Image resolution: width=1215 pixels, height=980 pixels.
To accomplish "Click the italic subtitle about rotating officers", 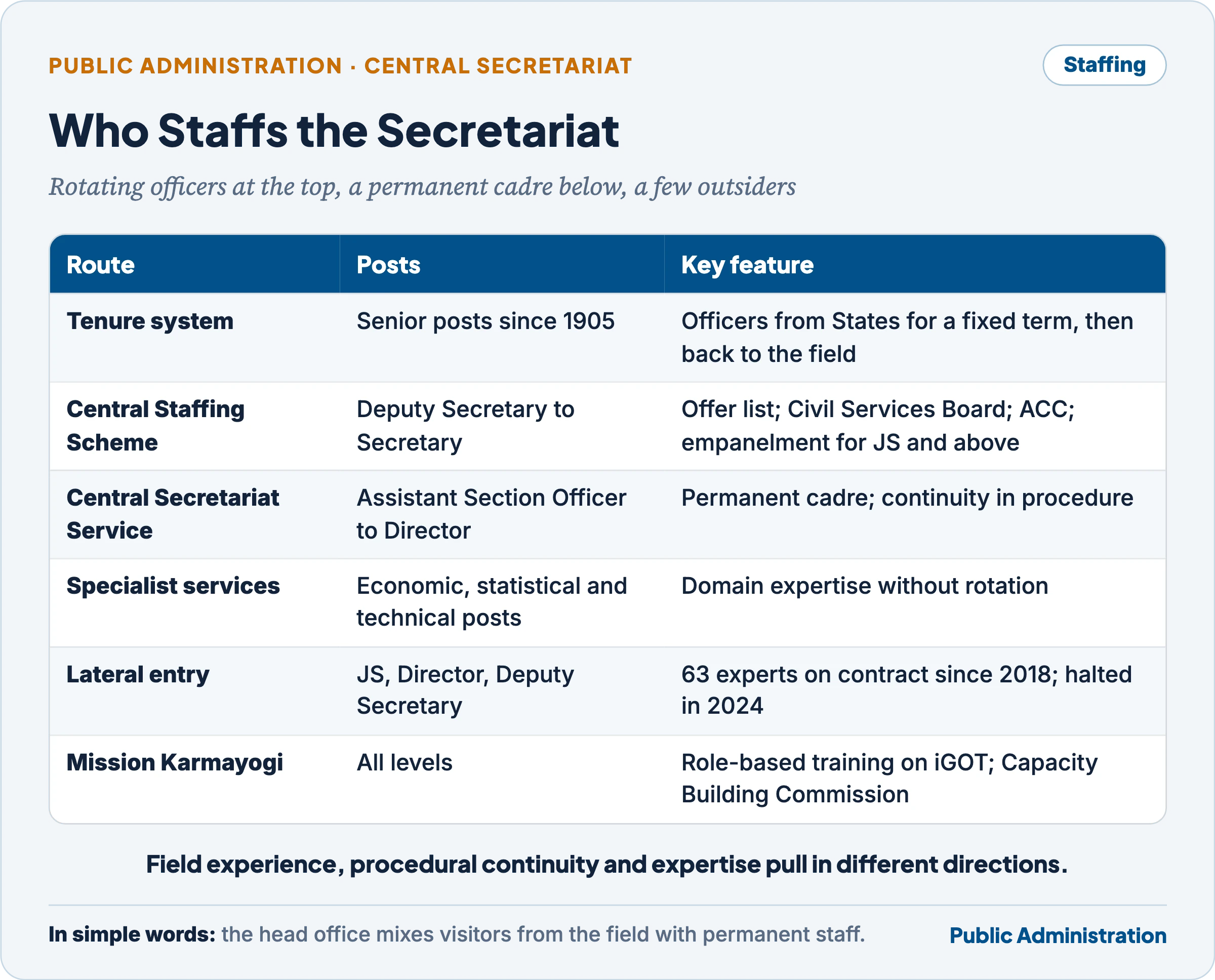I will click(x=422, y=187).
